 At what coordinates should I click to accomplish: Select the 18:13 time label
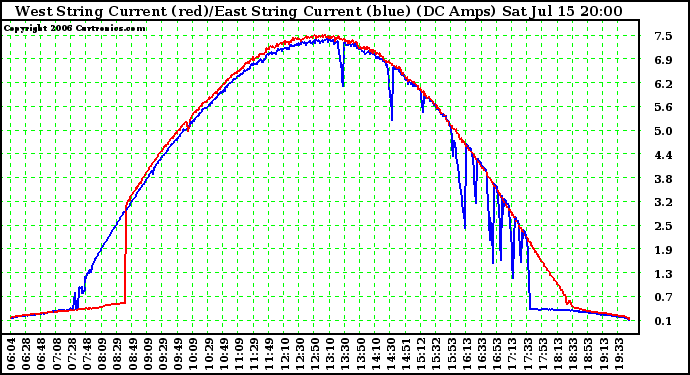(x=558, y=354)
